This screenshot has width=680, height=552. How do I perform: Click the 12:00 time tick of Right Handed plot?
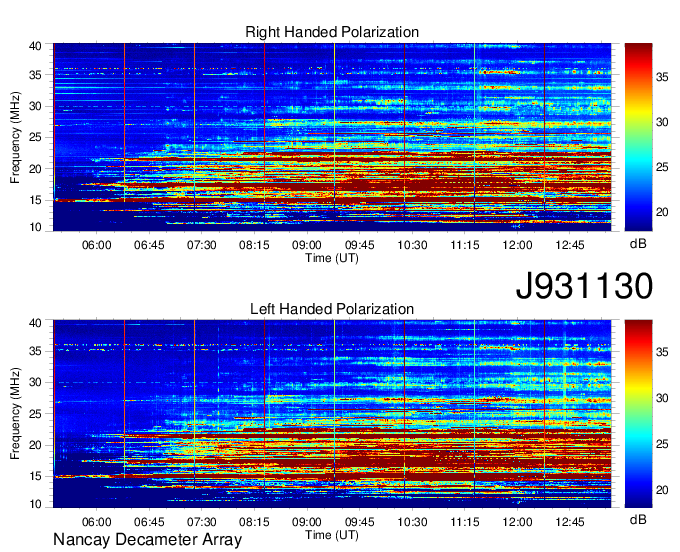[517, 245]
